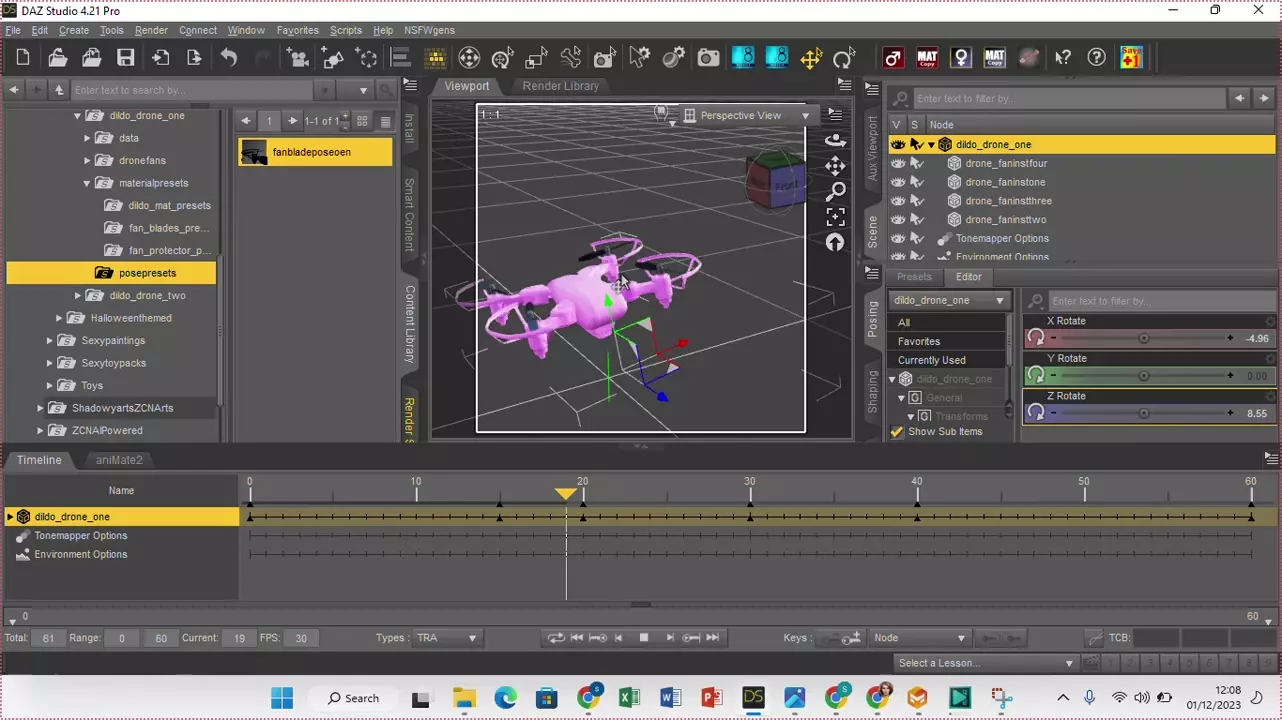1282x720 pixels.
Task: Click the Save +1 incremental icon
Action: (1131, 58)
